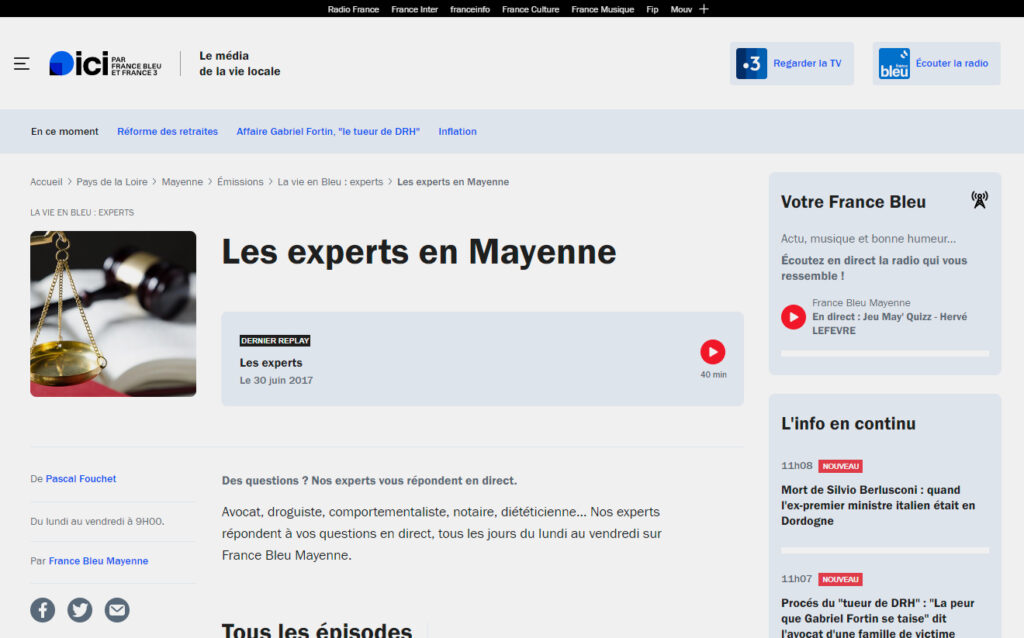The height and width of the screenshot is (638, 1024).
Task: Click "Votre France Bleu" heading
Action: 854,202
